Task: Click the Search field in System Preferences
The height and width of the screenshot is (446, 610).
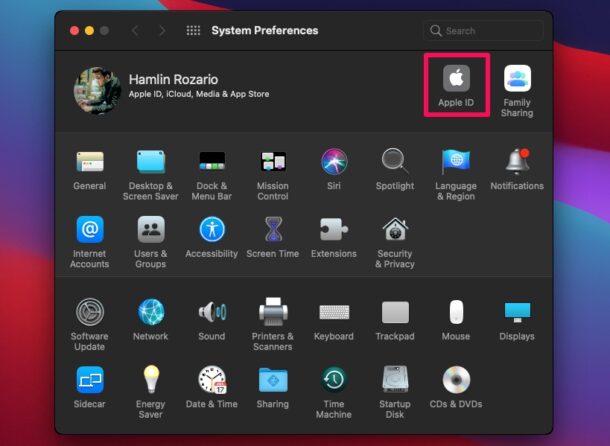Action: [x=482, y=31]
